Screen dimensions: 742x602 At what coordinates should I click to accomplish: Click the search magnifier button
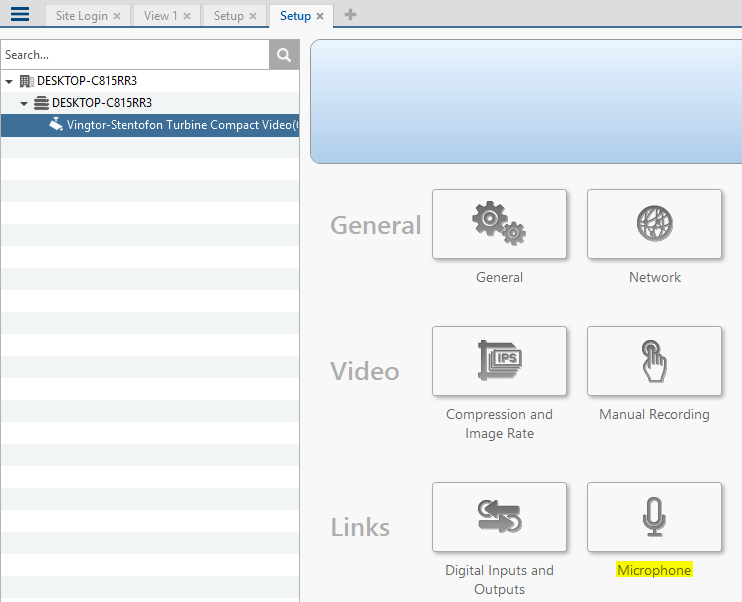click(x=284, y=55)
